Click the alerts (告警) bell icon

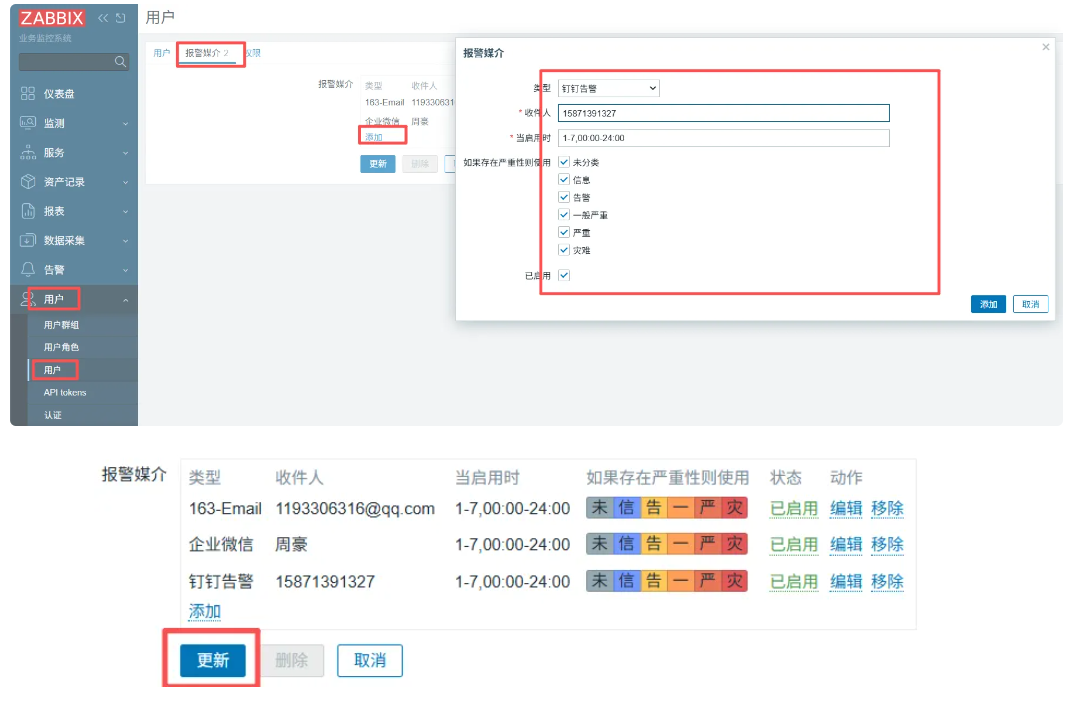click(28, 270)
